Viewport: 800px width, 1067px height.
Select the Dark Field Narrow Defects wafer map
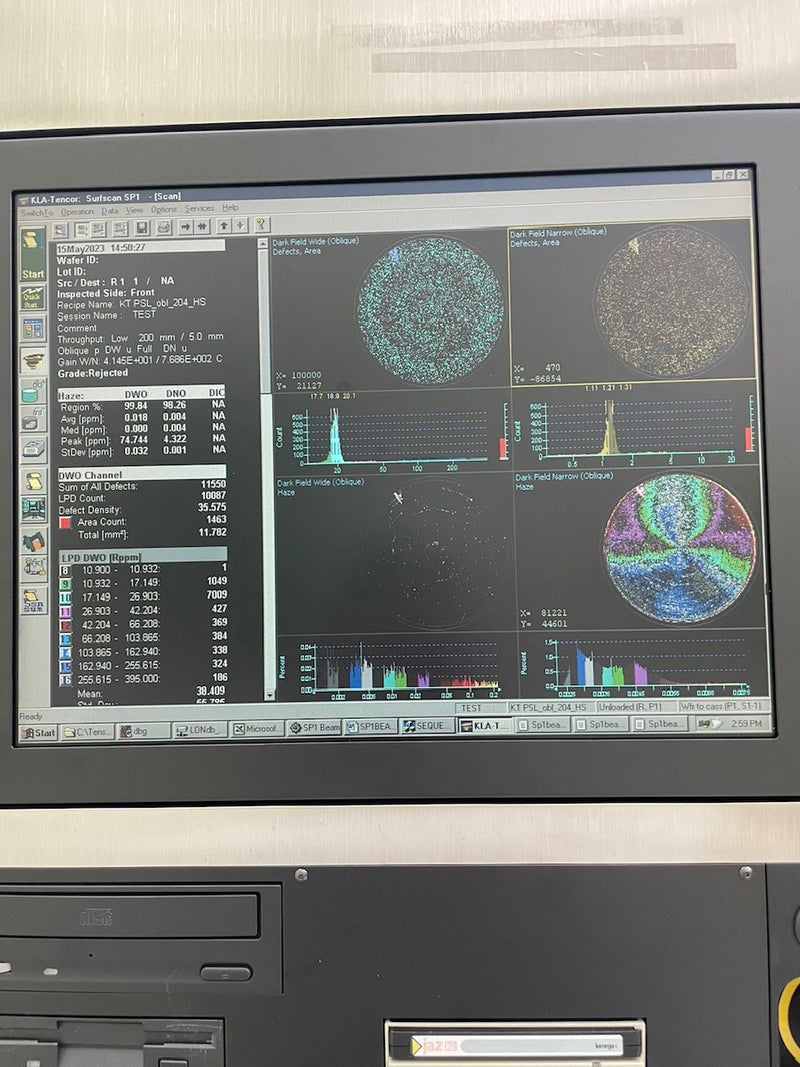pos(671,301)
